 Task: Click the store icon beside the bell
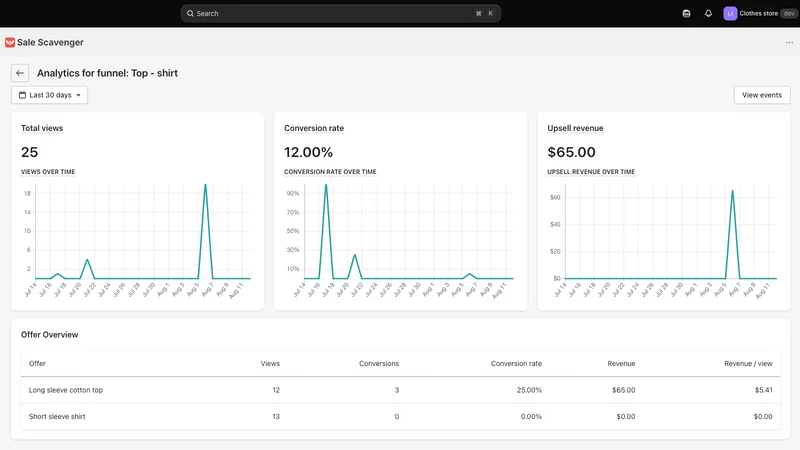pyautogui.click(x=686, y=13)
